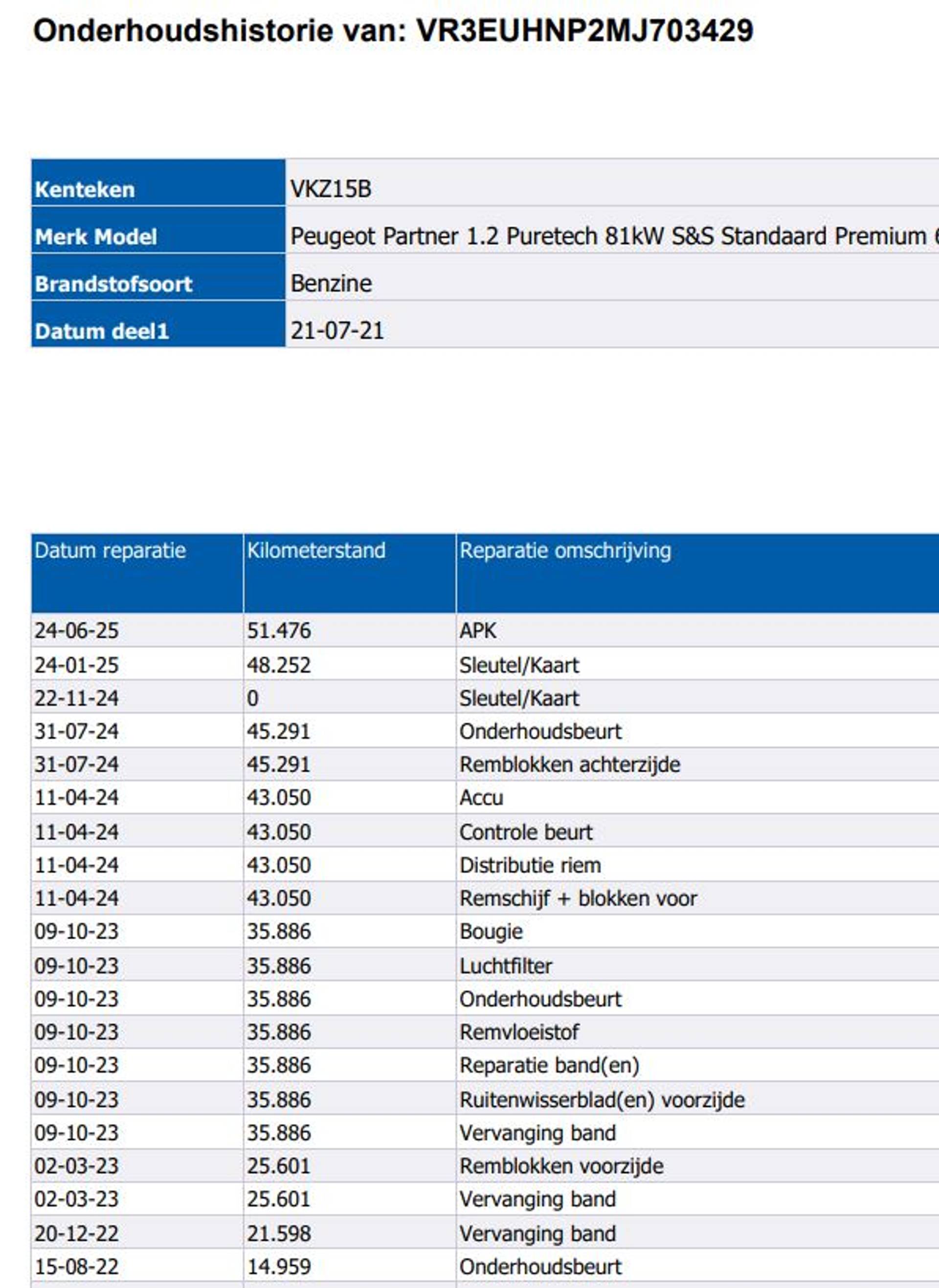The image size is (939, 1288).
Task: Click the Datum deel1 label
Action: point(102,331)
